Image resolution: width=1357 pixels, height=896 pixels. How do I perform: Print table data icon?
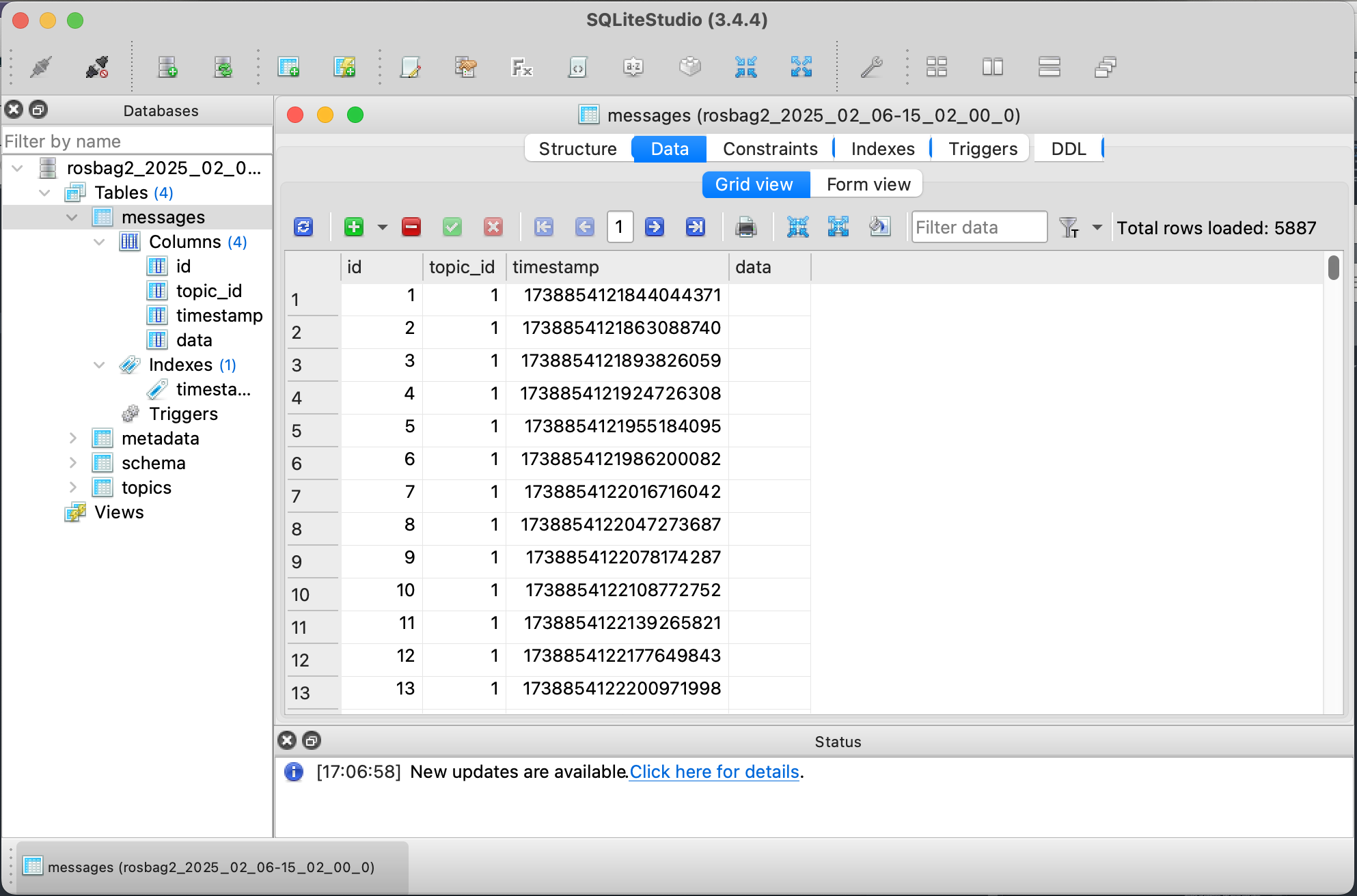tap(746, 227)
